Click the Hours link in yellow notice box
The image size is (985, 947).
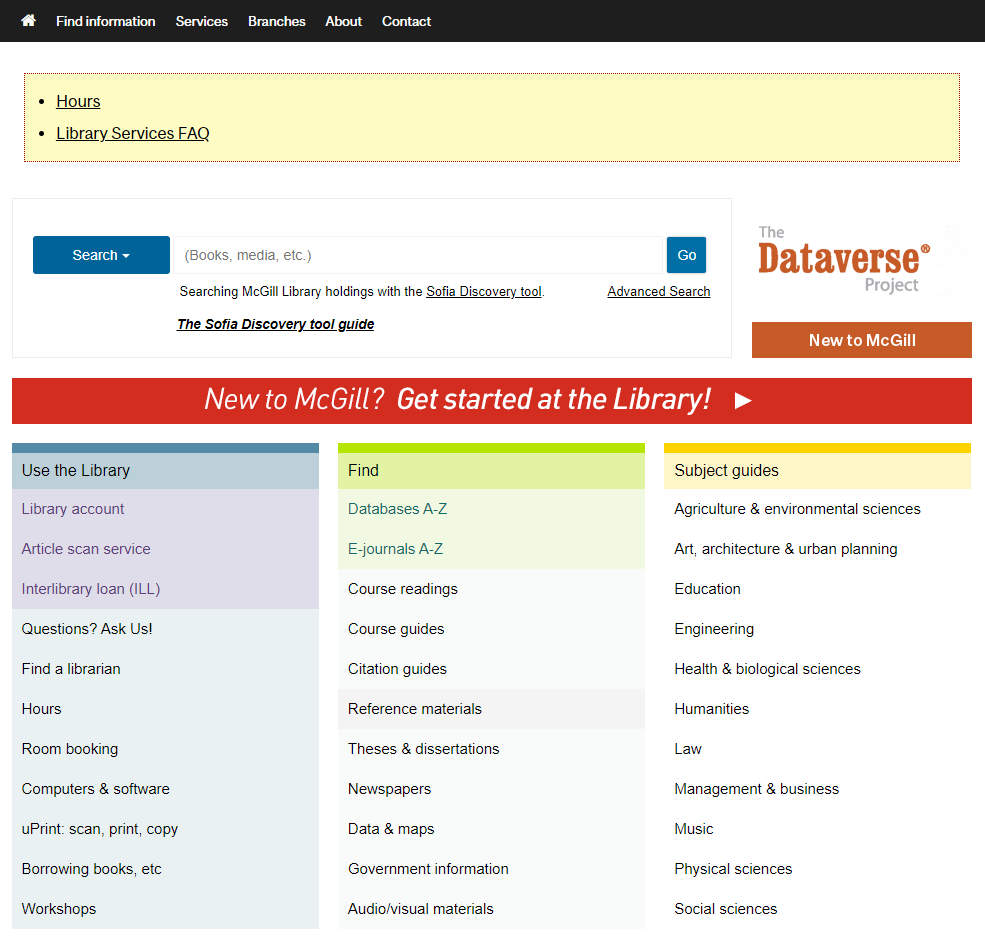coord(78,101)
